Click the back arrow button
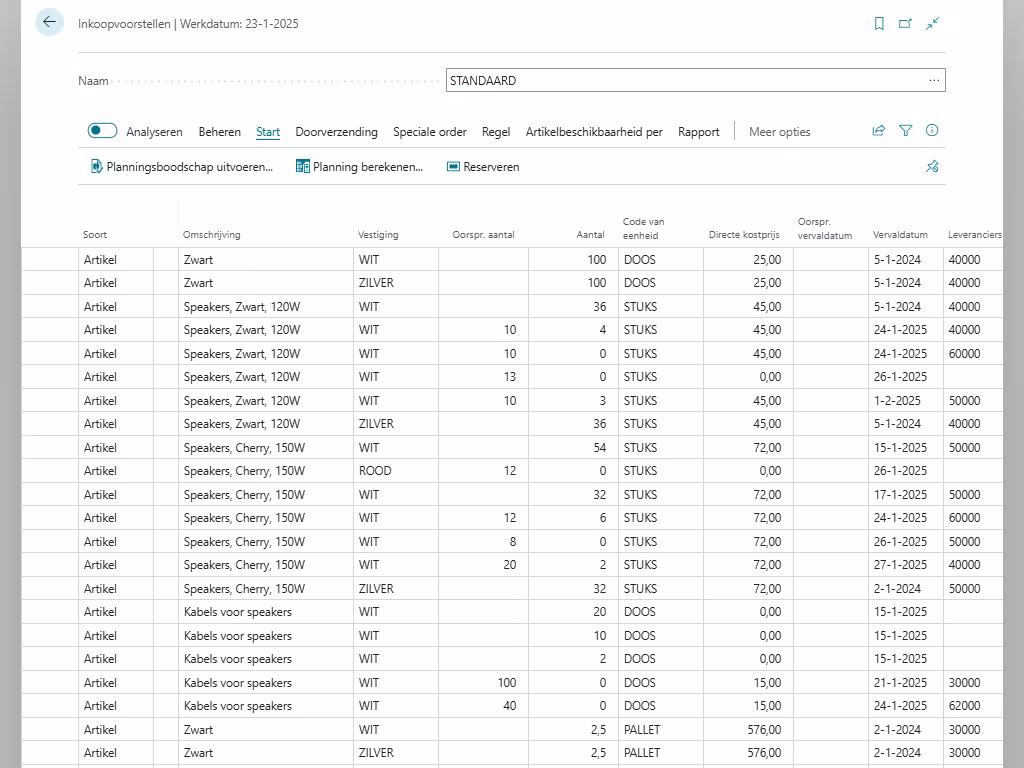 tap(49, 22)
